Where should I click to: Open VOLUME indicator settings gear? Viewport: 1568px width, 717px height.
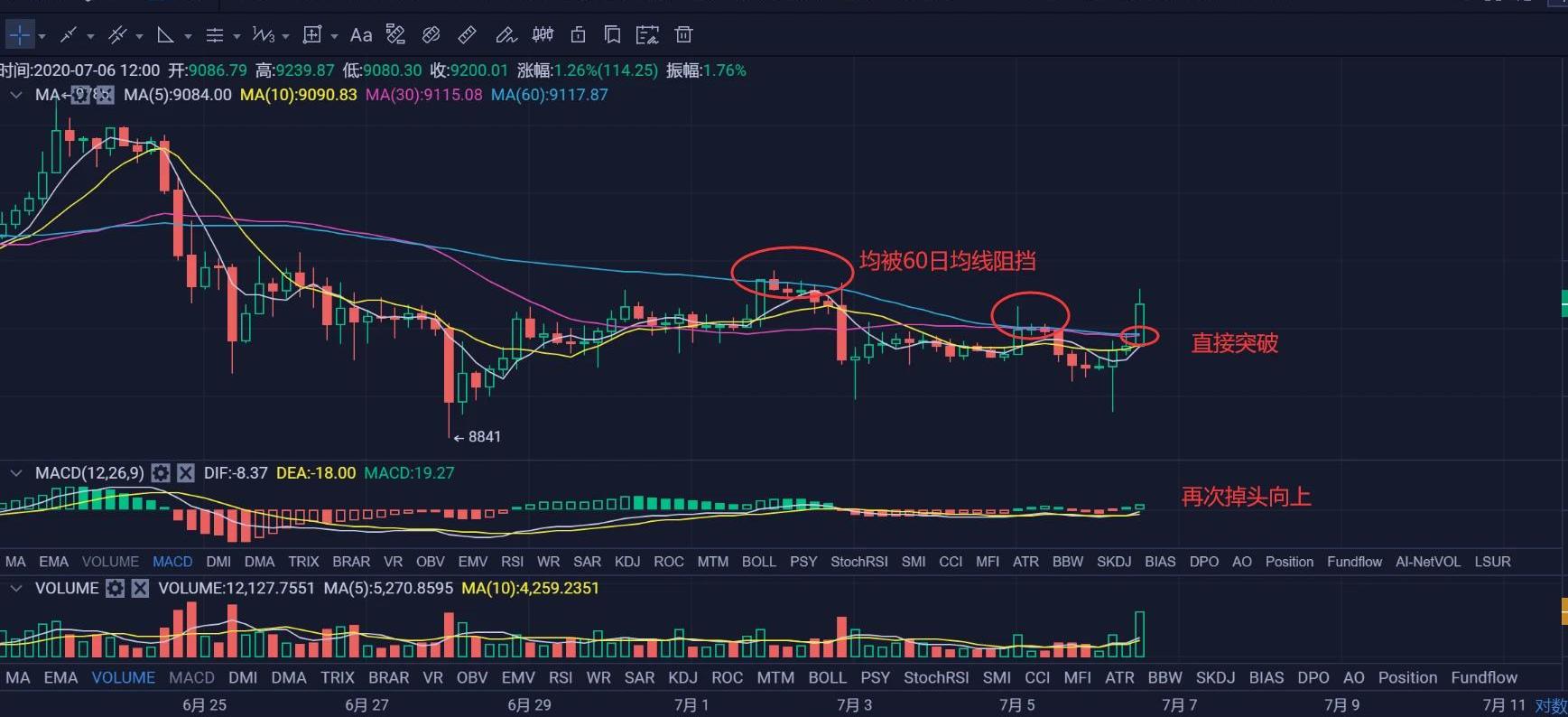click(115, 589)
